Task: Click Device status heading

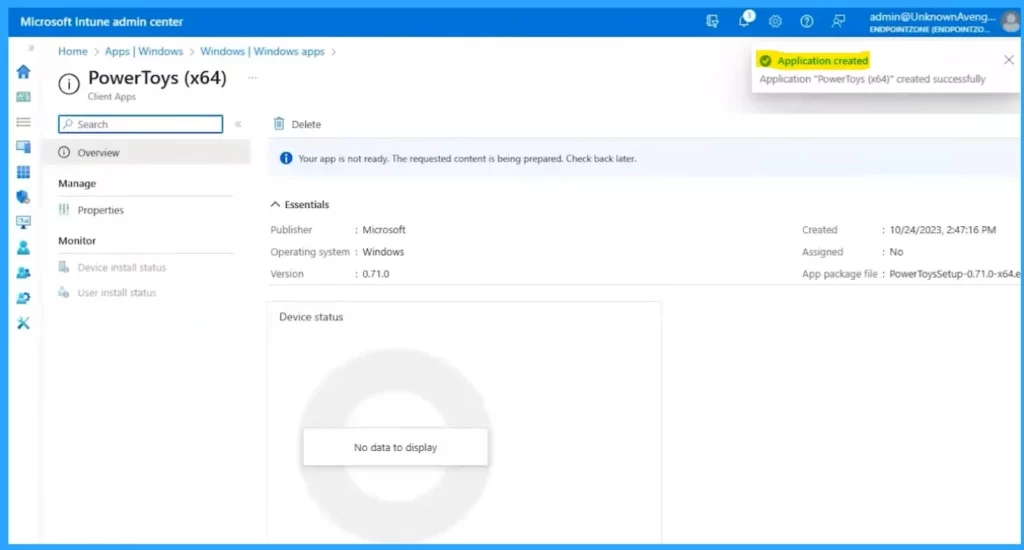Action: (311, 317)
